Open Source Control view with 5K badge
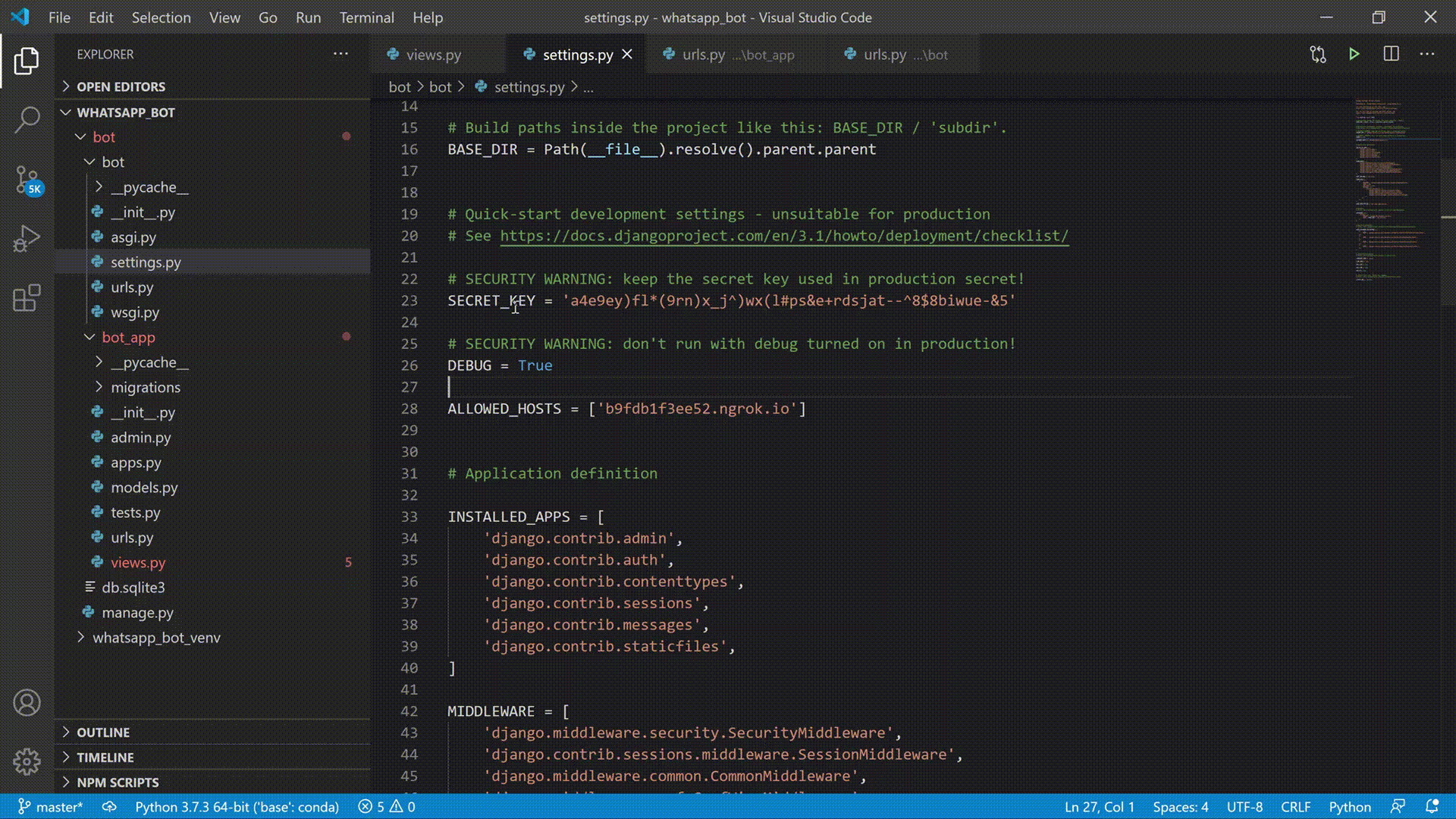The height and width of the screenshot is (819, 1456). [x=28, y=180]
